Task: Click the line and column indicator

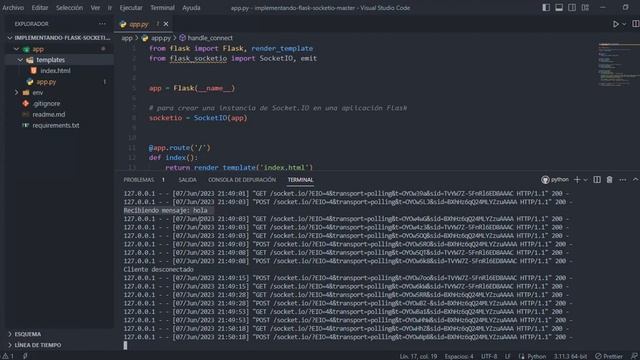Action: click(x=418, y=356)
